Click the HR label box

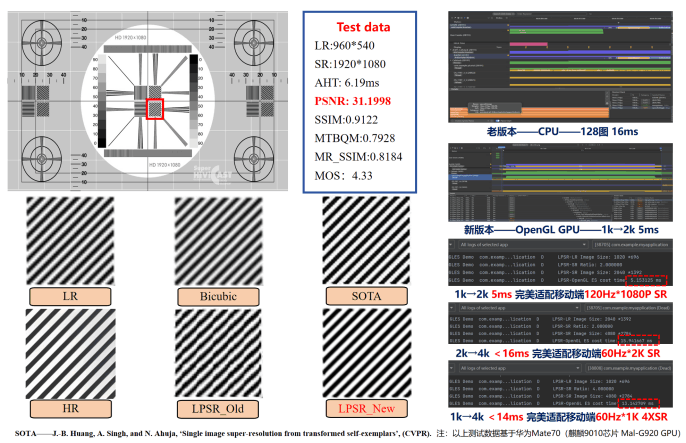pyautogui.click(x=70, y=409)
